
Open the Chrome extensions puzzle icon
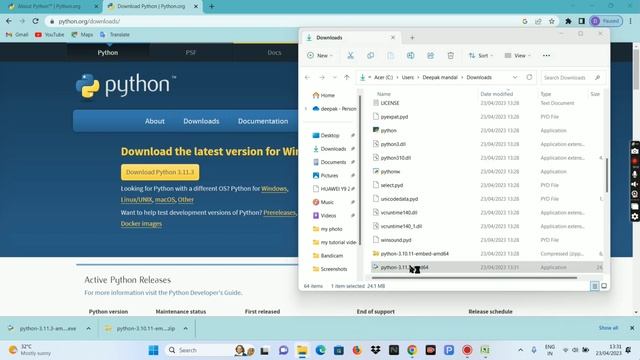[568, 21]
